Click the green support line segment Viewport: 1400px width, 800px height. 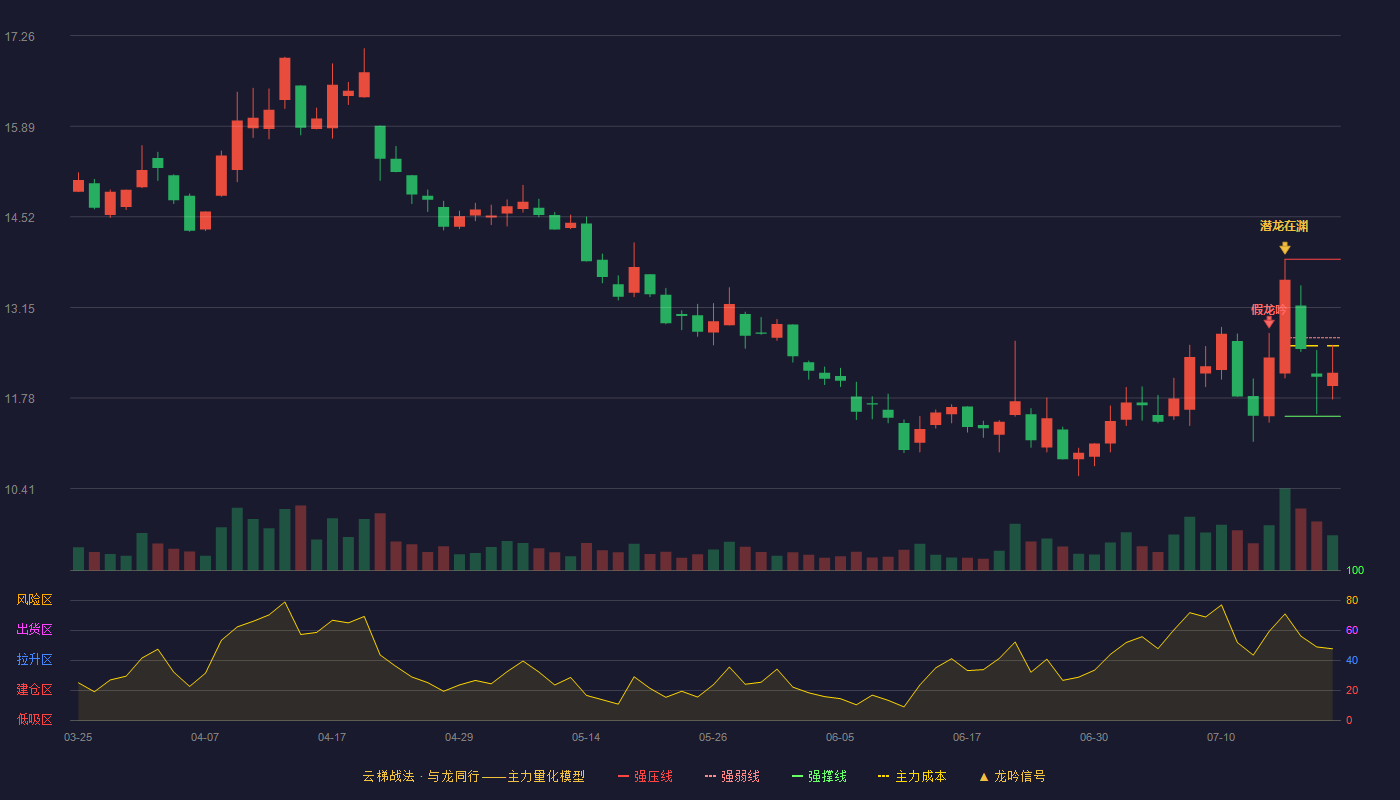coord(1313,416)
